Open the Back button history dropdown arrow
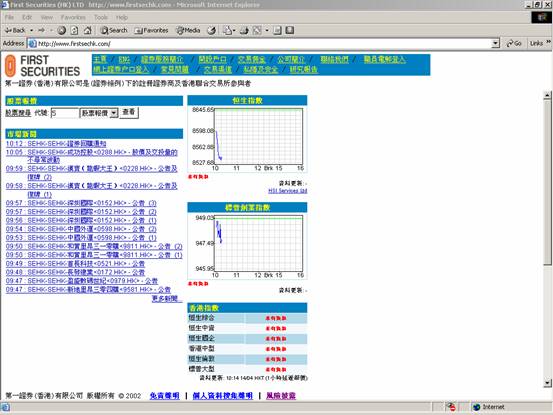The image size is (553, 415). click(31, 31)
